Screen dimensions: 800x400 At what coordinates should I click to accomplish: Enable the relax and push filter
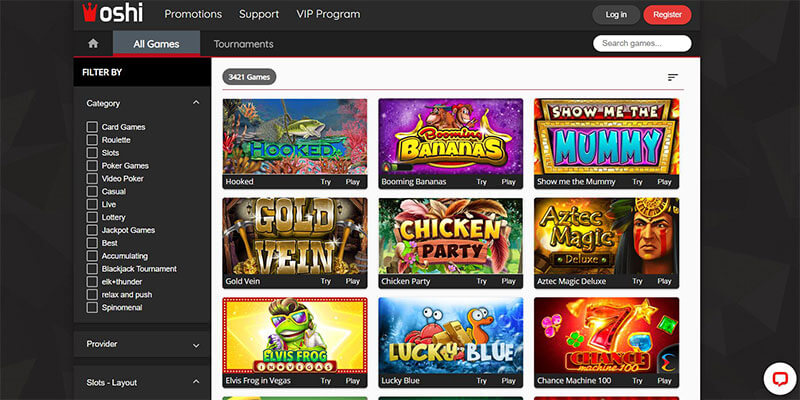point(92,295)
